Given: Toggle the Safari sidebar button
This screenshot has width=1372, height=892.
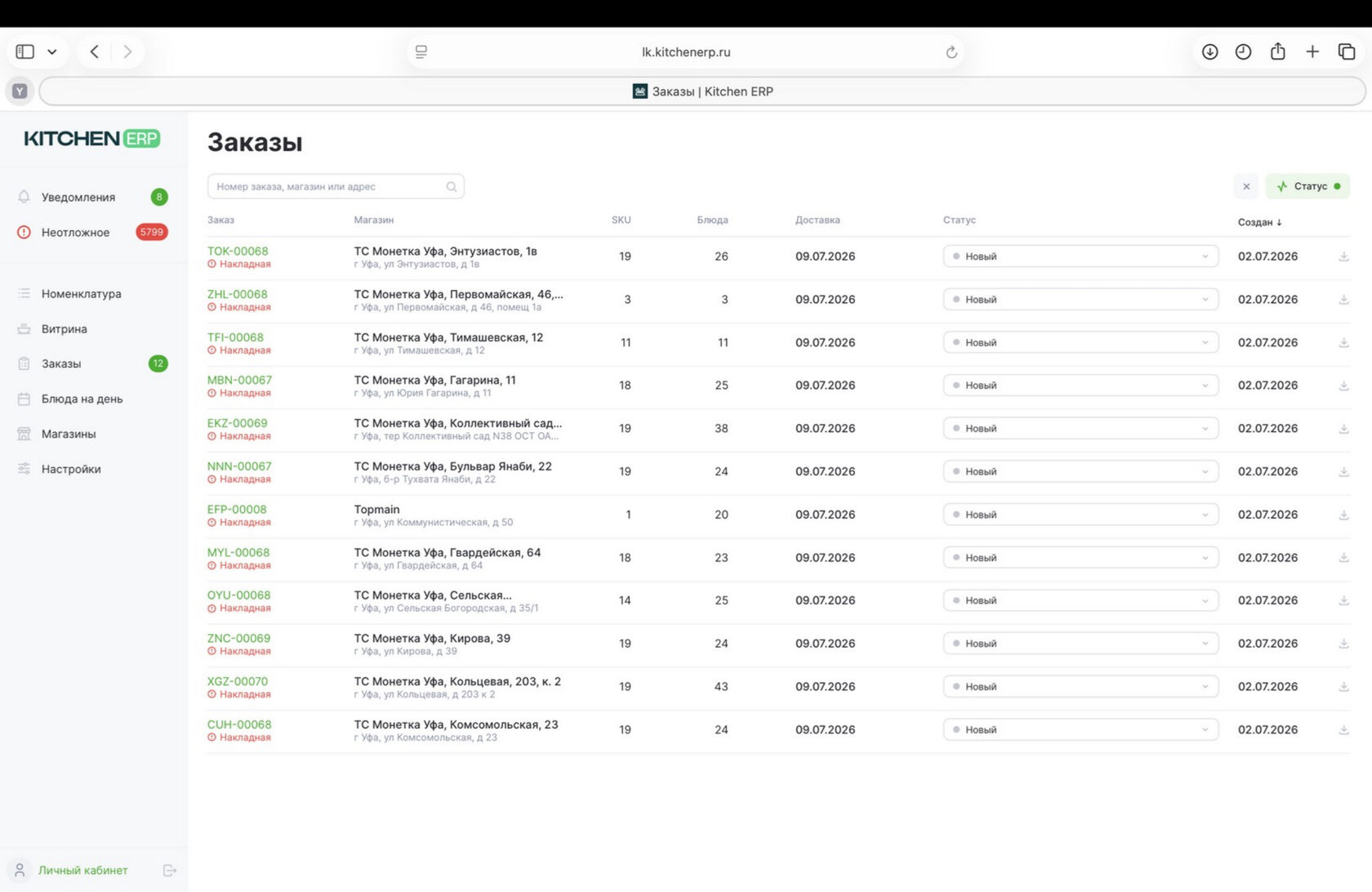Looking at the screenshot, I should pyautogui.click(x=25, y=51).
